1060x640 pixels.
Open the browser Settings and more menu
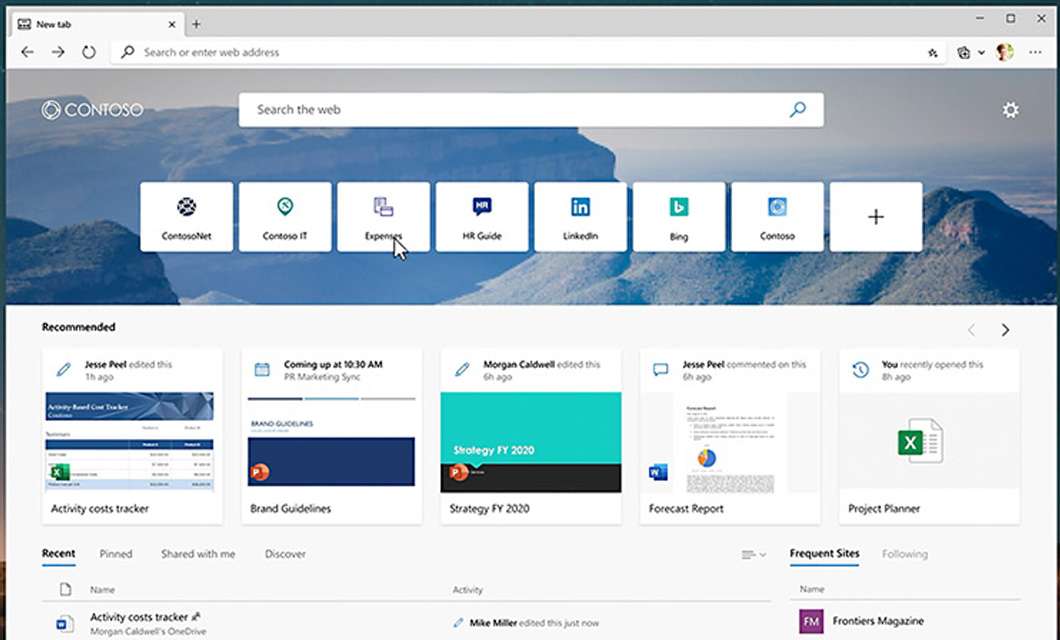[x=1036, y=52]
